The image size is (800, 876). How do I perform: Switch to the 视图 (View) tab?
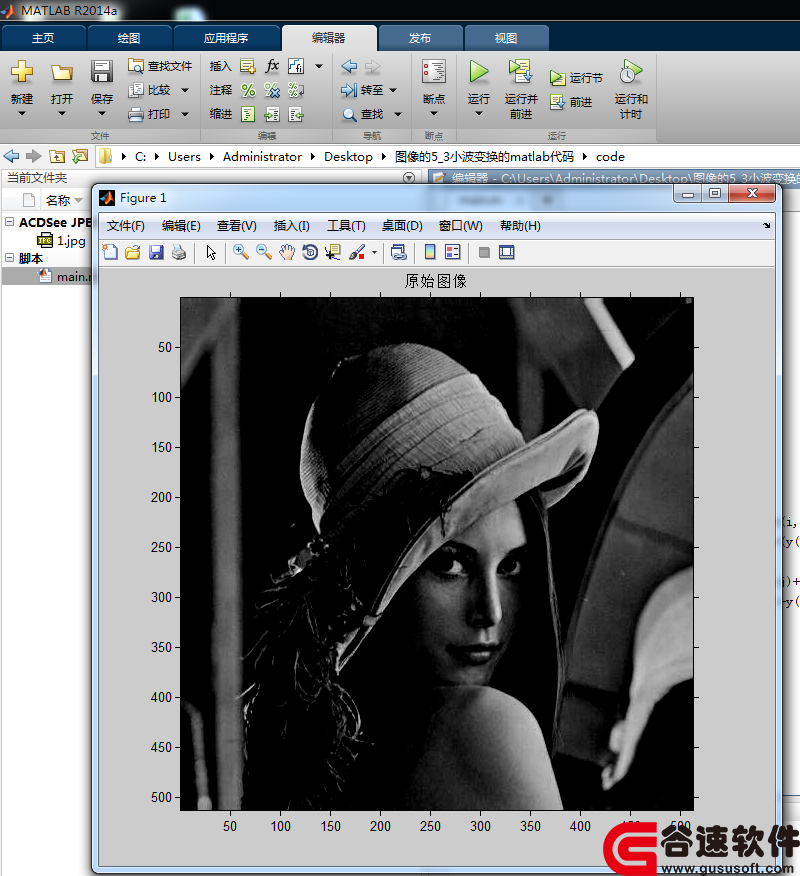(506, 38)
